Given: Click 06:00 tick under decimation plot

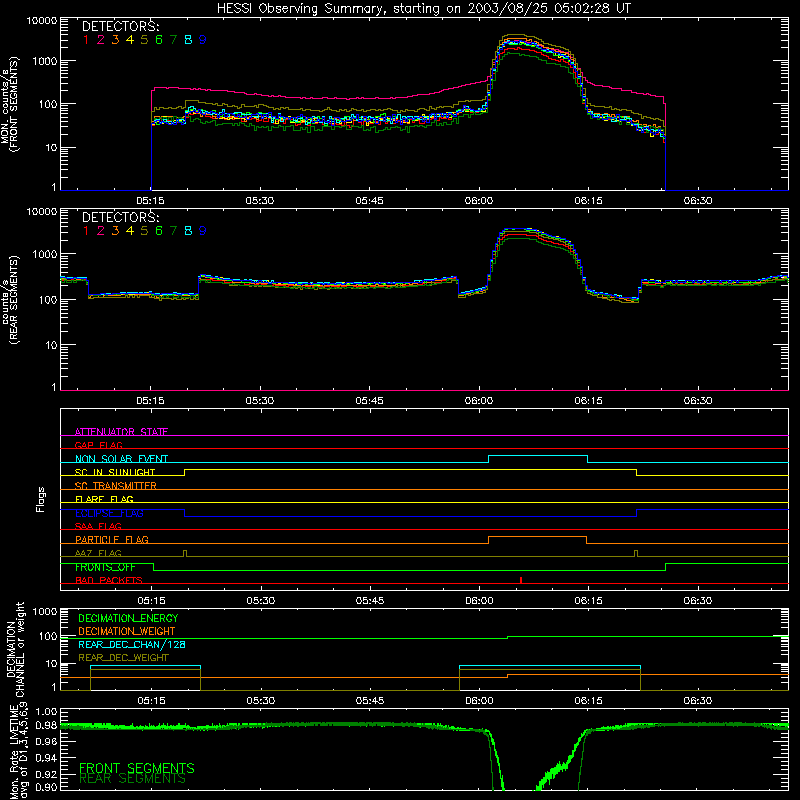Looking at the screenshot, I should click(480, 701).
